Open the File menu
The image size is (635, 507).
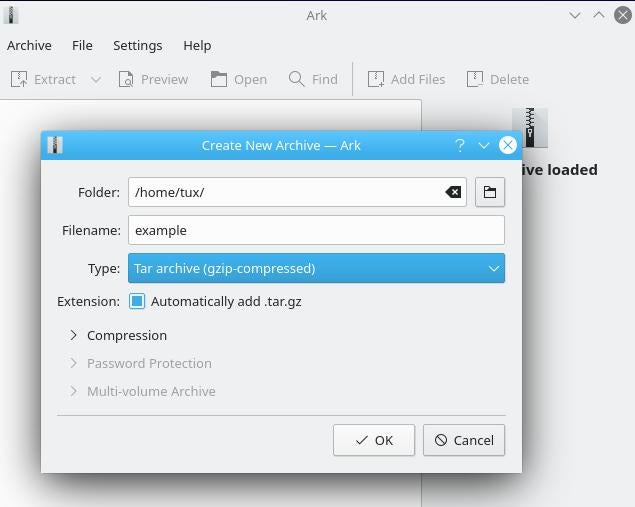[82, 45]
